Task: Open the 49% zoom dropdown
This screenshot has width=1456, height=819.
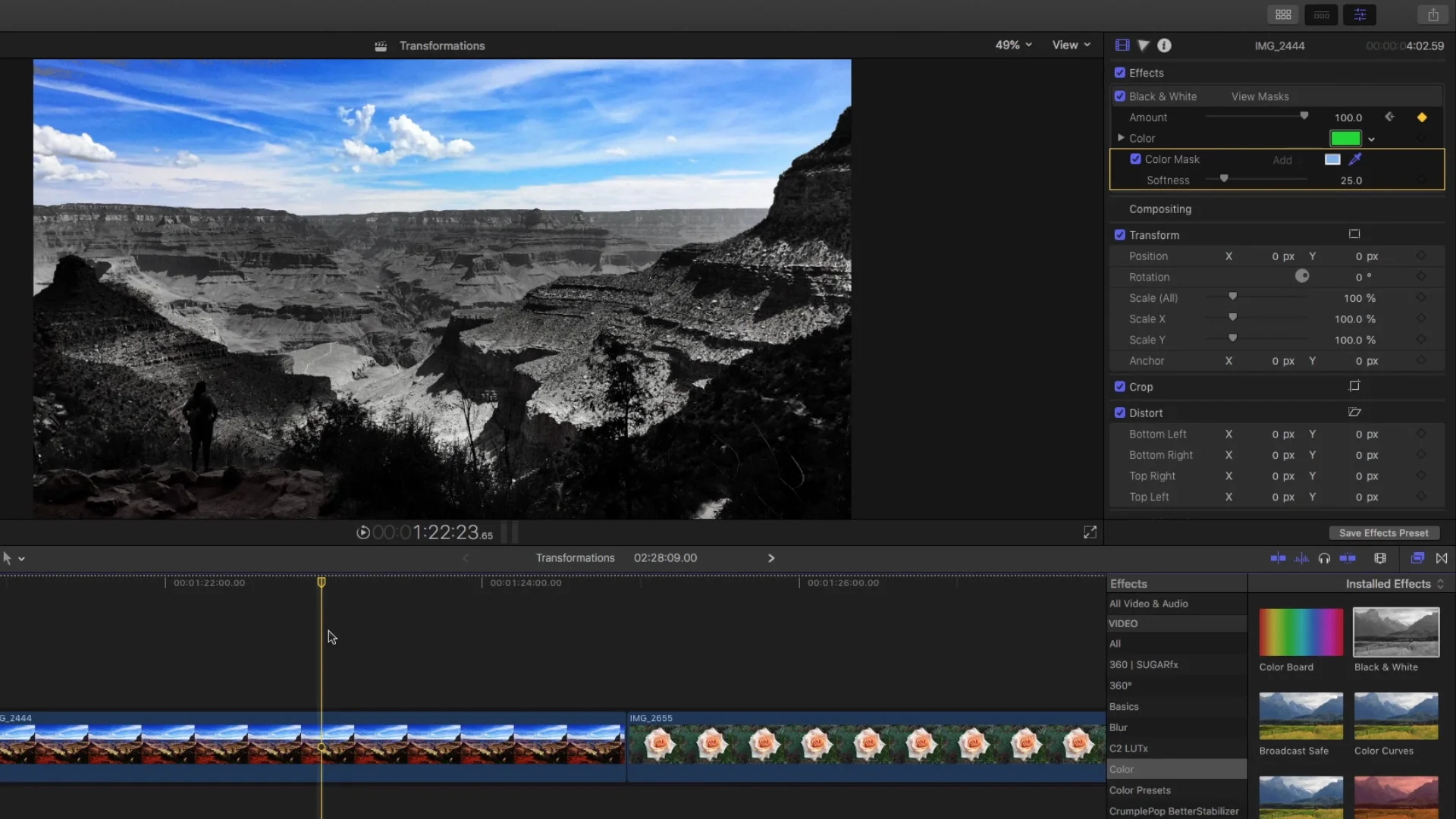Action: (1013, 45)
